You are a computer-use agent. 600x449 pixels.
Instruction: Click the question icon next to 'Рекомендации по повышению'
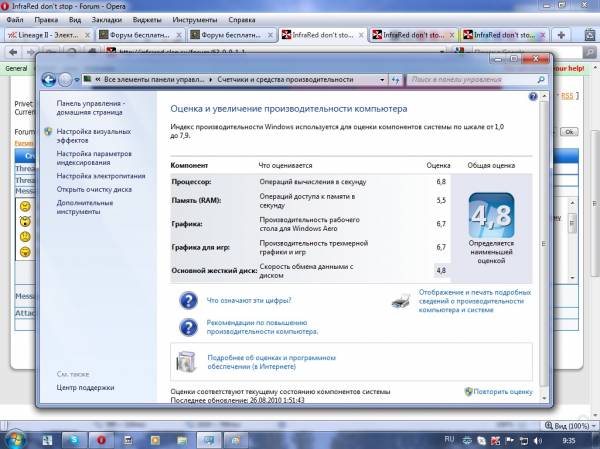(188, 327)
